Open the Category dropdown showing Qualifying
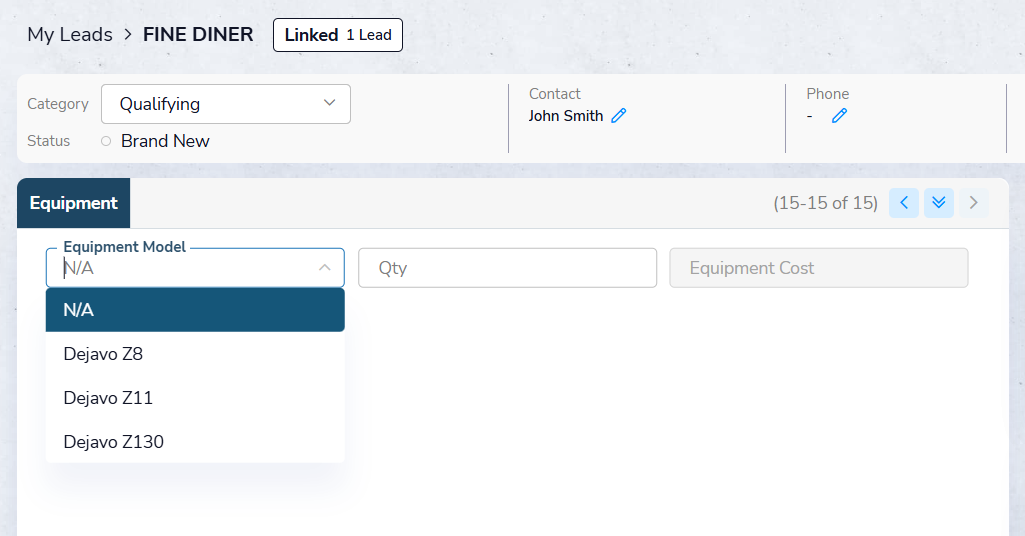Image resolution: width=1025 pixels, height=536 pixels. (x=225, y=104)
